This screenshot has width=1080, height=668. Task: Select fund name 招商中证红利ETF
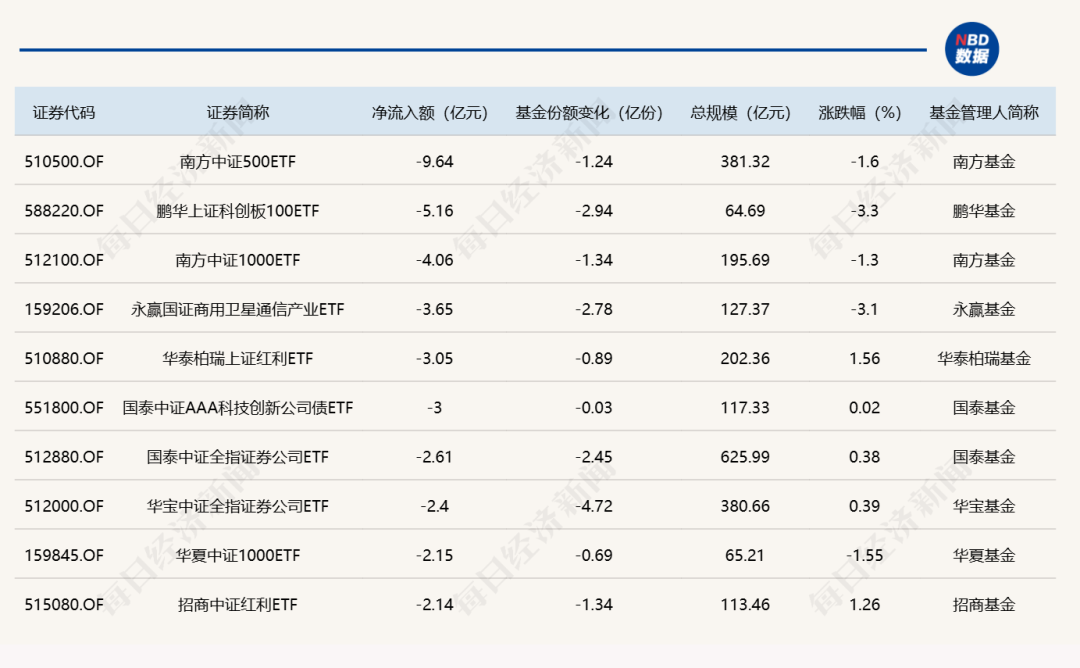238,605
